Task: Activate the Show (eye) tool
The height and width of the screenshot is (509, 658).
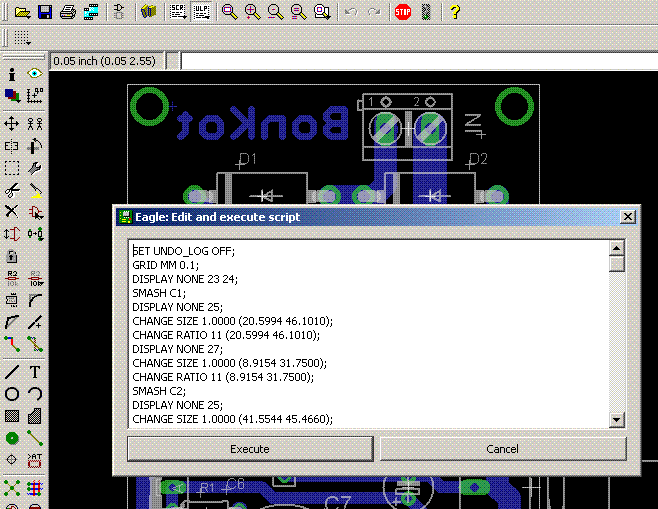Action: click(x=35, y=74)
